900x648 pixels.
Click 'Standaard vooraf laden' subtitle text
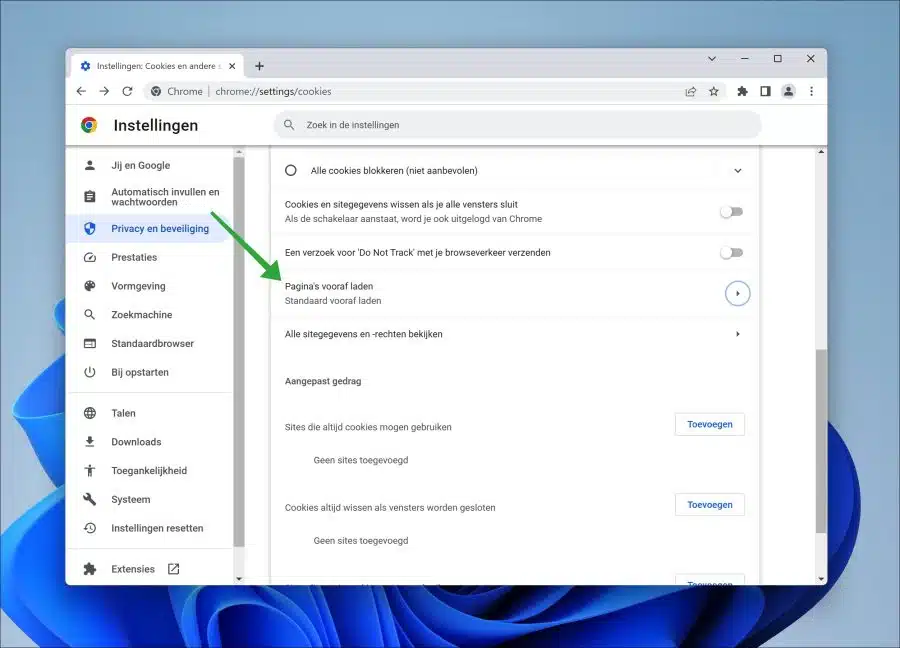pyautogui.click(x=333, y=301)
